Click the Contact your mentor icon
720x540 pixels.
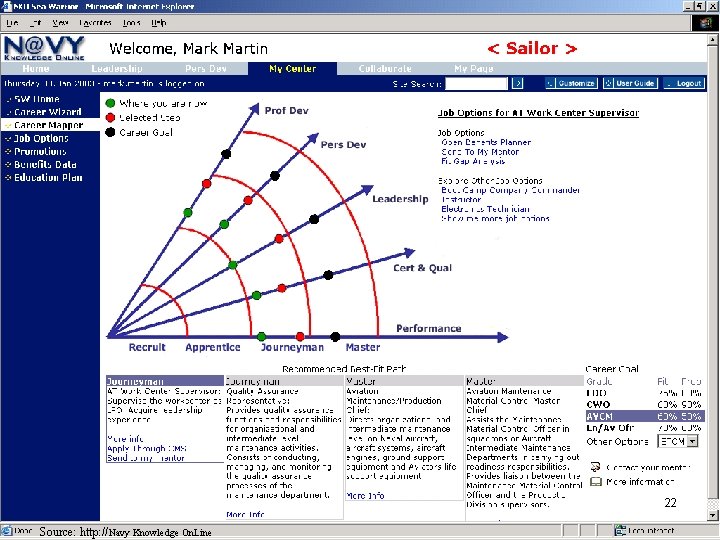[596, 467]
